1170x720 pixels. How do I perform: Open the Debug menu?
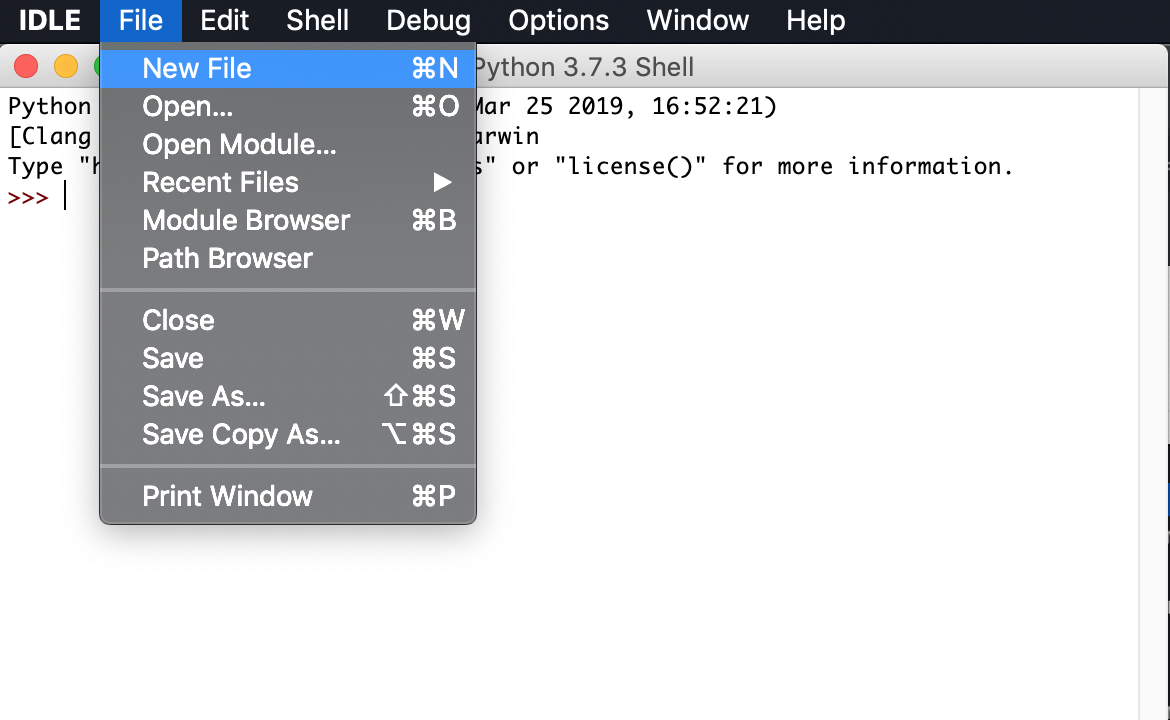coord(428,20)
